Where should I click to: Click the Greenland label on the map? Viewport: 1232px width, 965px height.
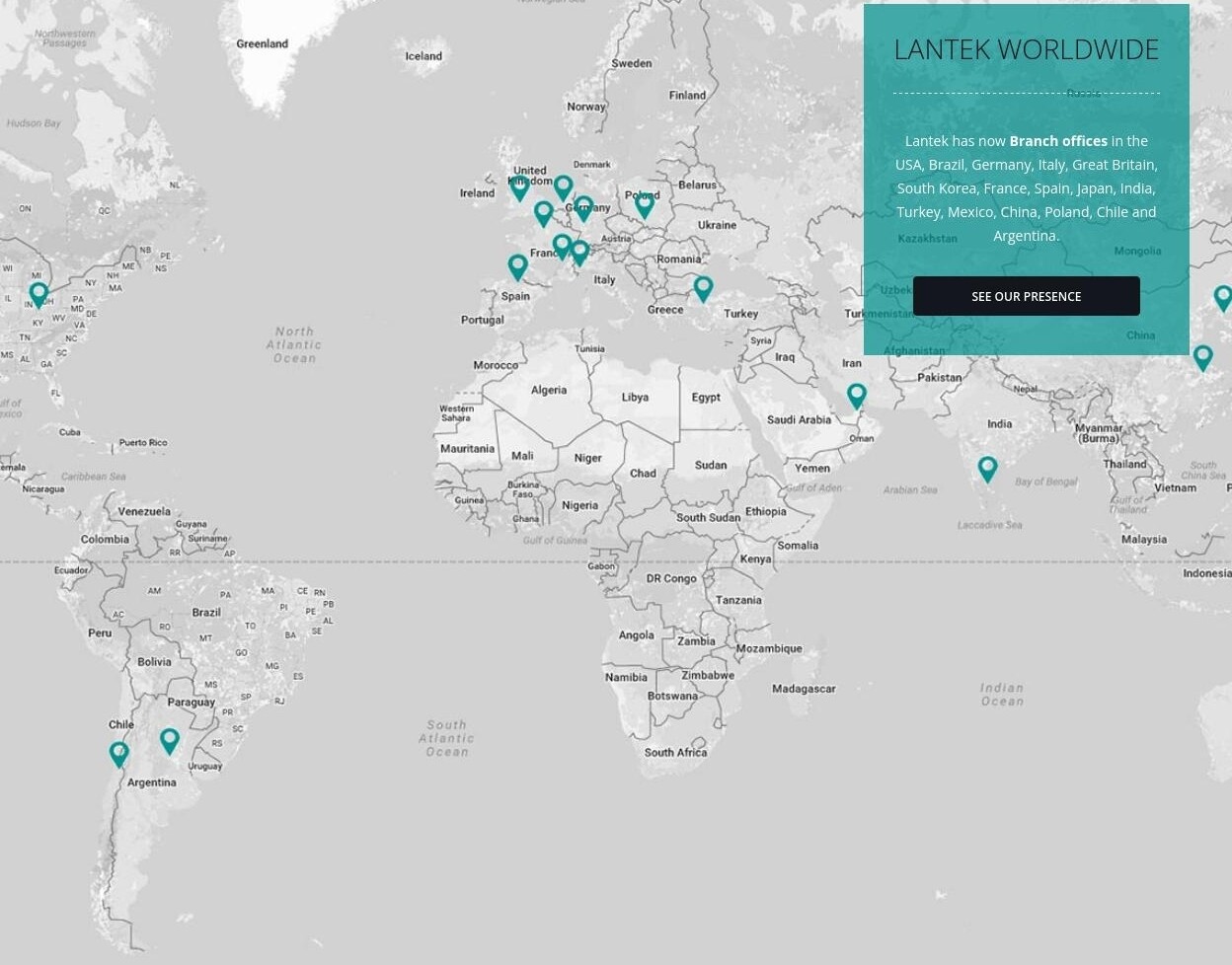[263, 43]
